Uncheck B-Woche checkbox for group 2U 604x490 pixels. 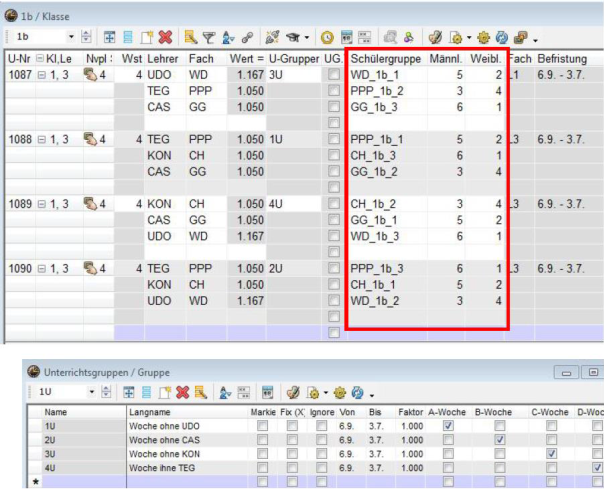point(499,439)
